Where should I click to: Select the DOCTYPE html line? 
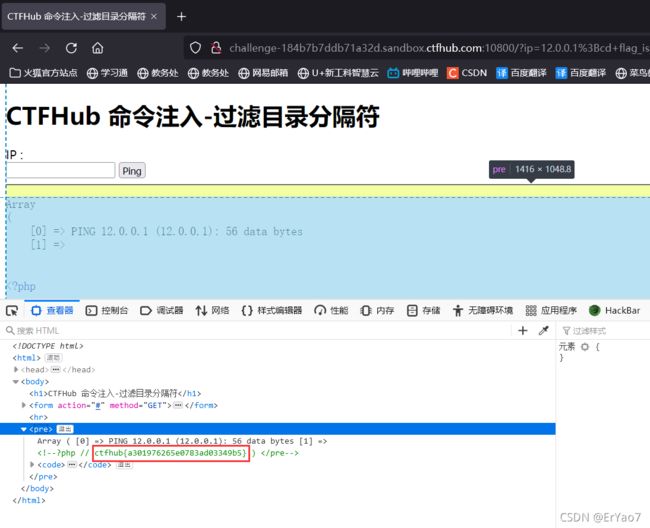pos(48,346)
